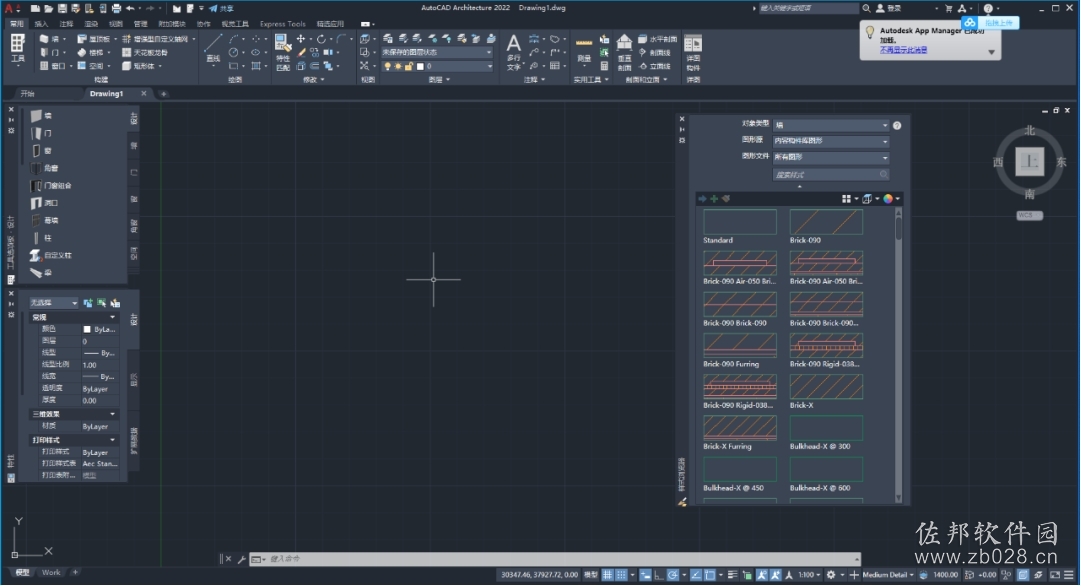This screenshot has width=1081, height=586.
Task: Open the Express Tools ribbon tab
Action: (x=283, y=23)
